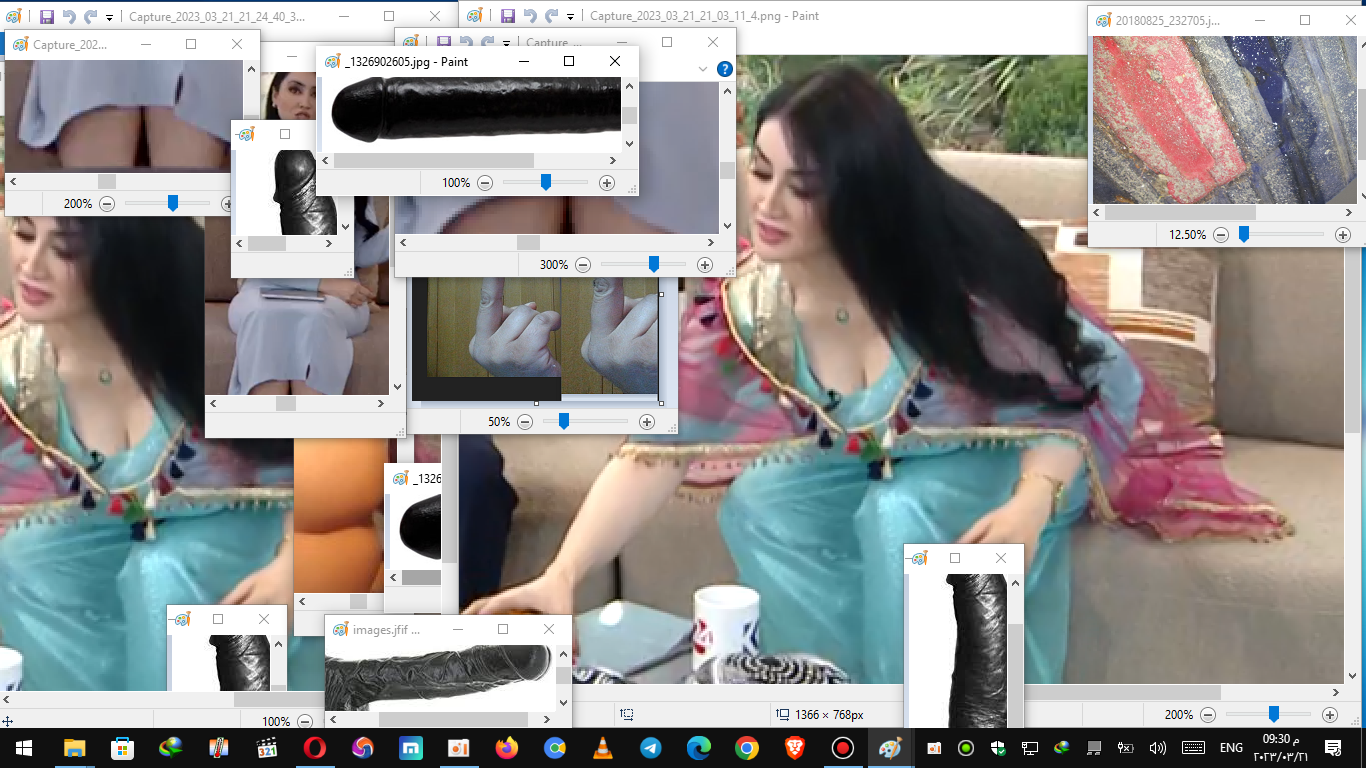Expand the ribbon using chevron beside Help
Image resolution: width=1366 pixels, height=768 pixels.
(703, 69)
